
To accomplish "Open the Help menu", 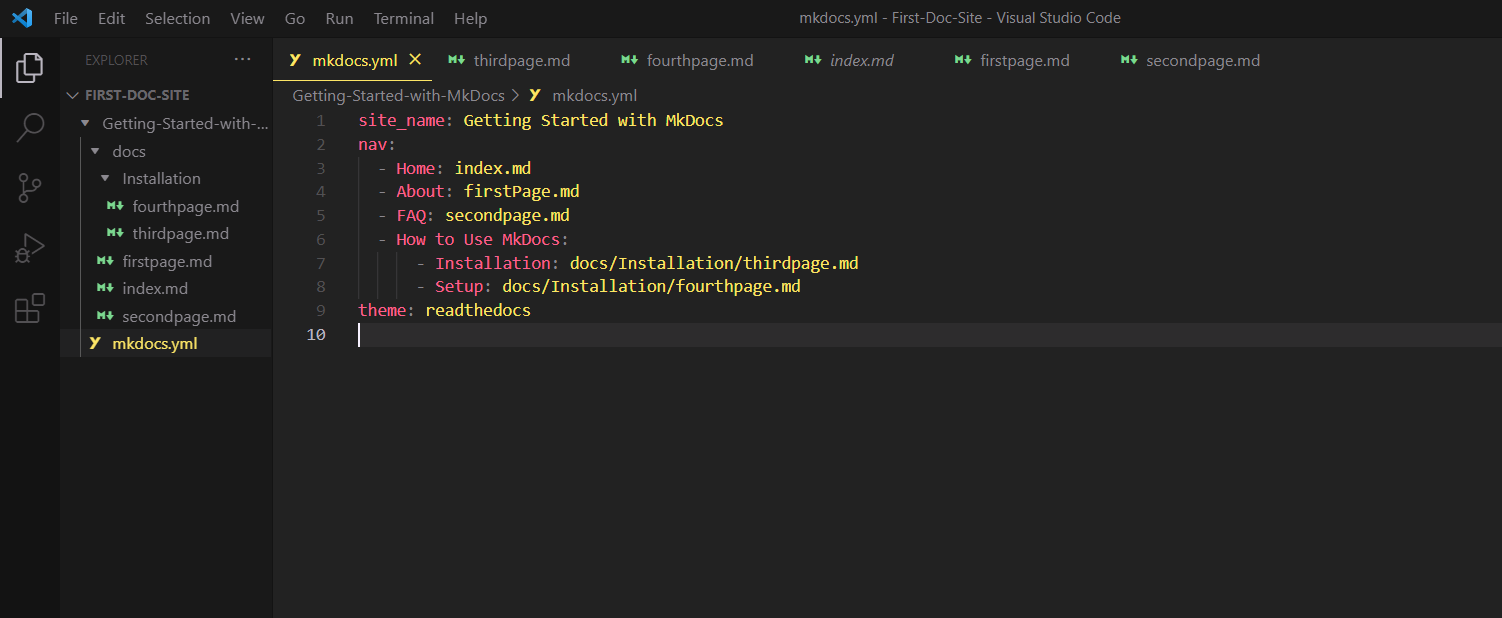I will tap(470, 18).
